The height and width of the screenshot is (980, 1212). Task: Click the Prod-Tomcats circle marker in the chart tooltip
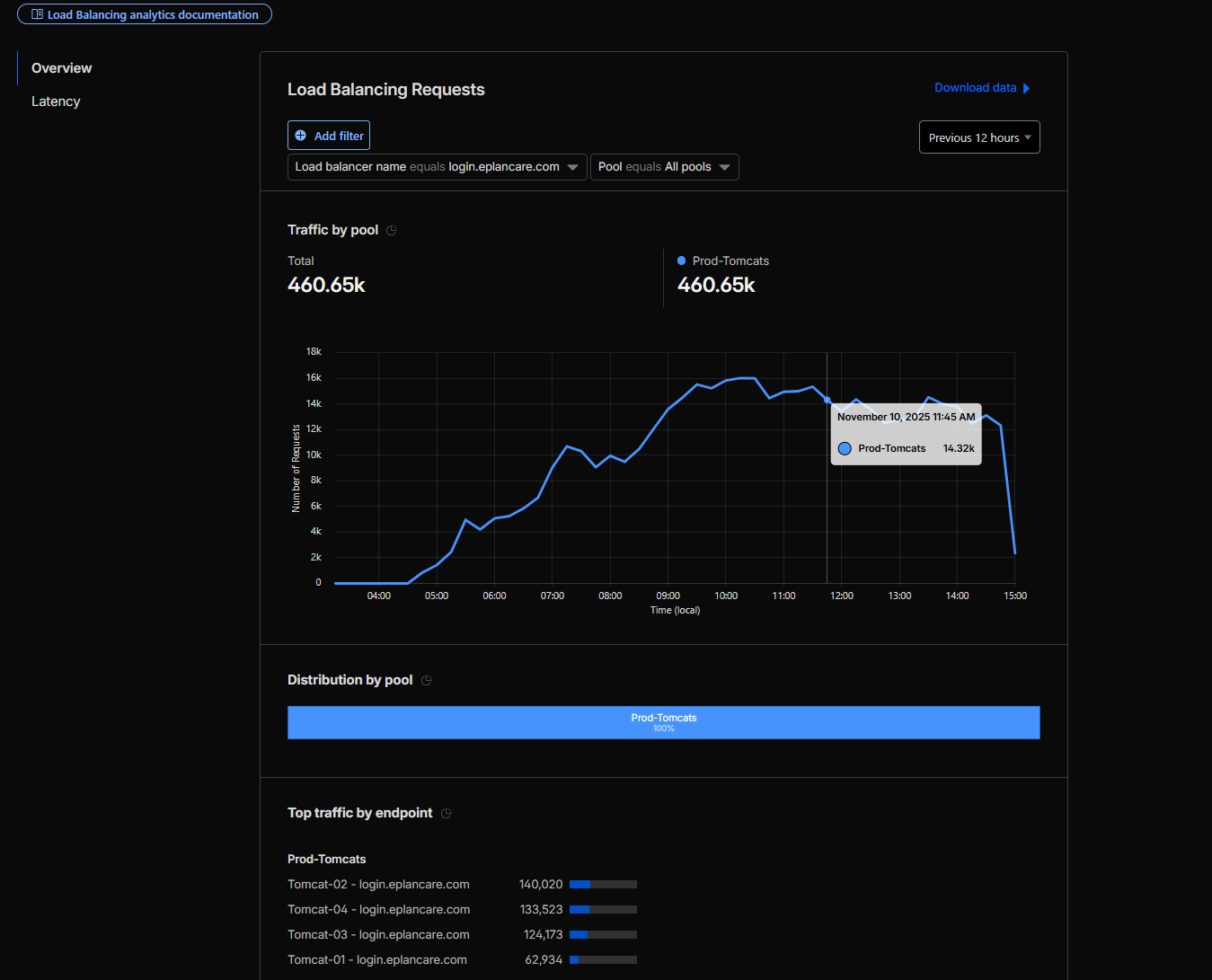pos(845,448)
